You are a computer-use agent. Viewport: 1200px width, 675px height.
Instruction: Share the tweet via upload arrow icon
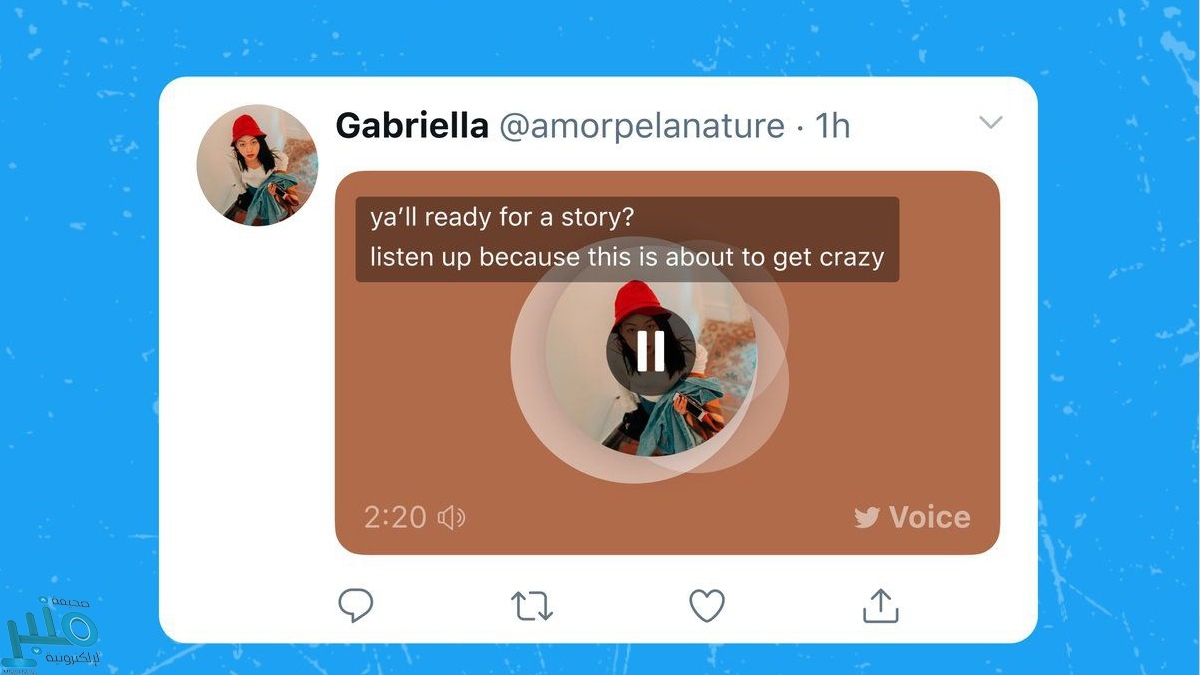880,605
